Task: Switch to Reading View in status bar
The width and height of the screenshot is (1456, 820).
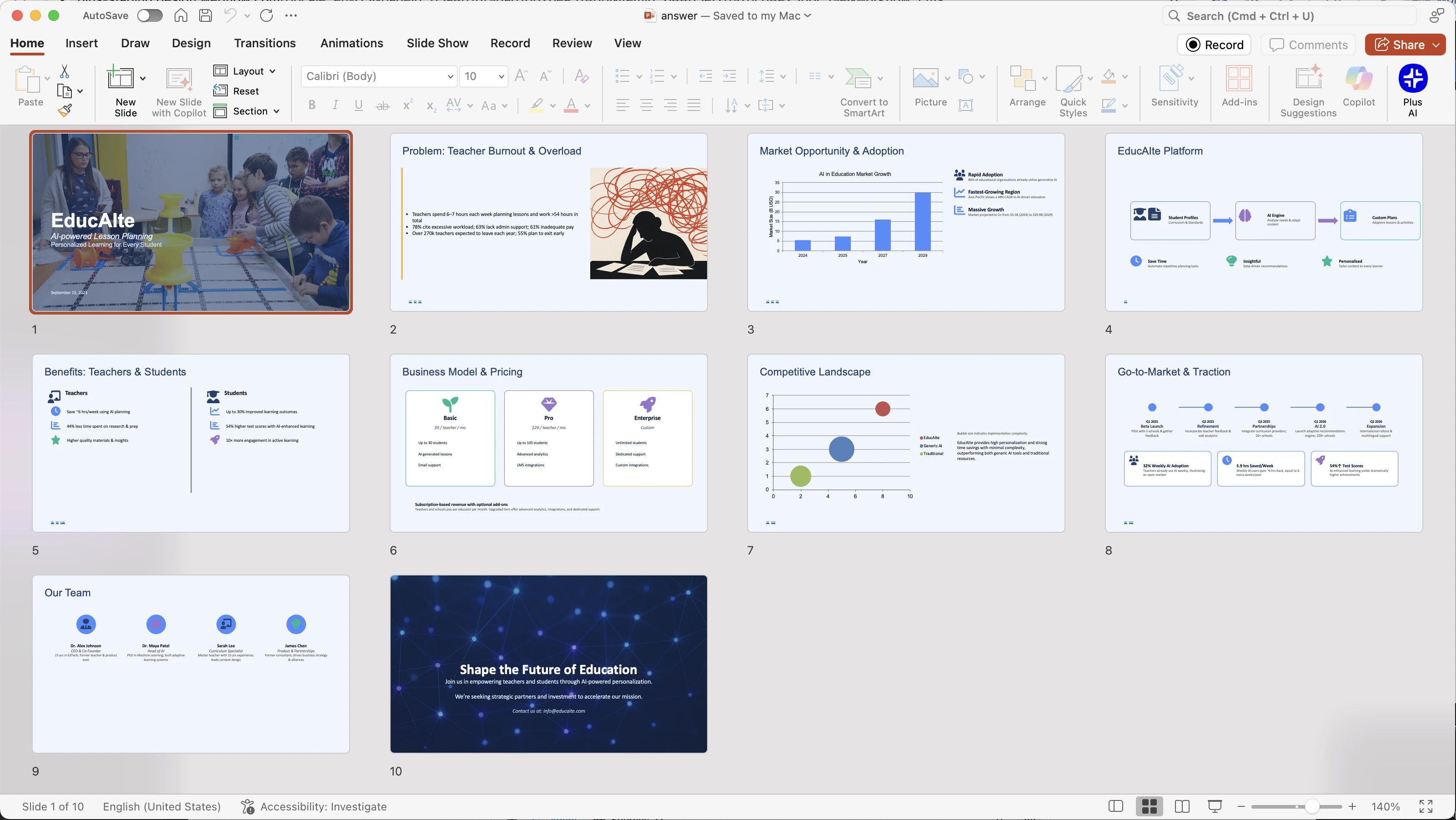Action: pyautogui.click(x=1182, y=806)
